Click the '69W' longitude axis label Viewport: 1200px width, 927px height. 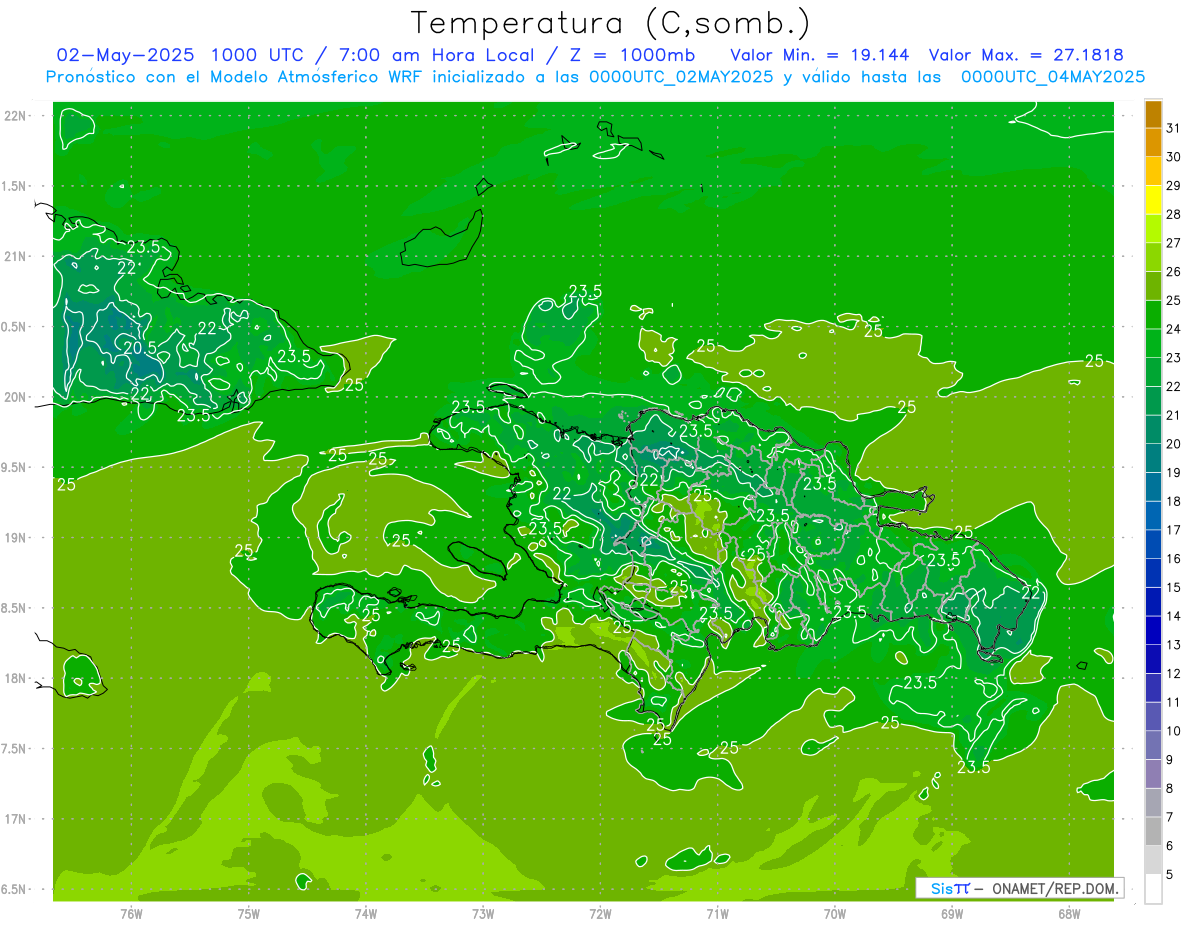(951, 913)
